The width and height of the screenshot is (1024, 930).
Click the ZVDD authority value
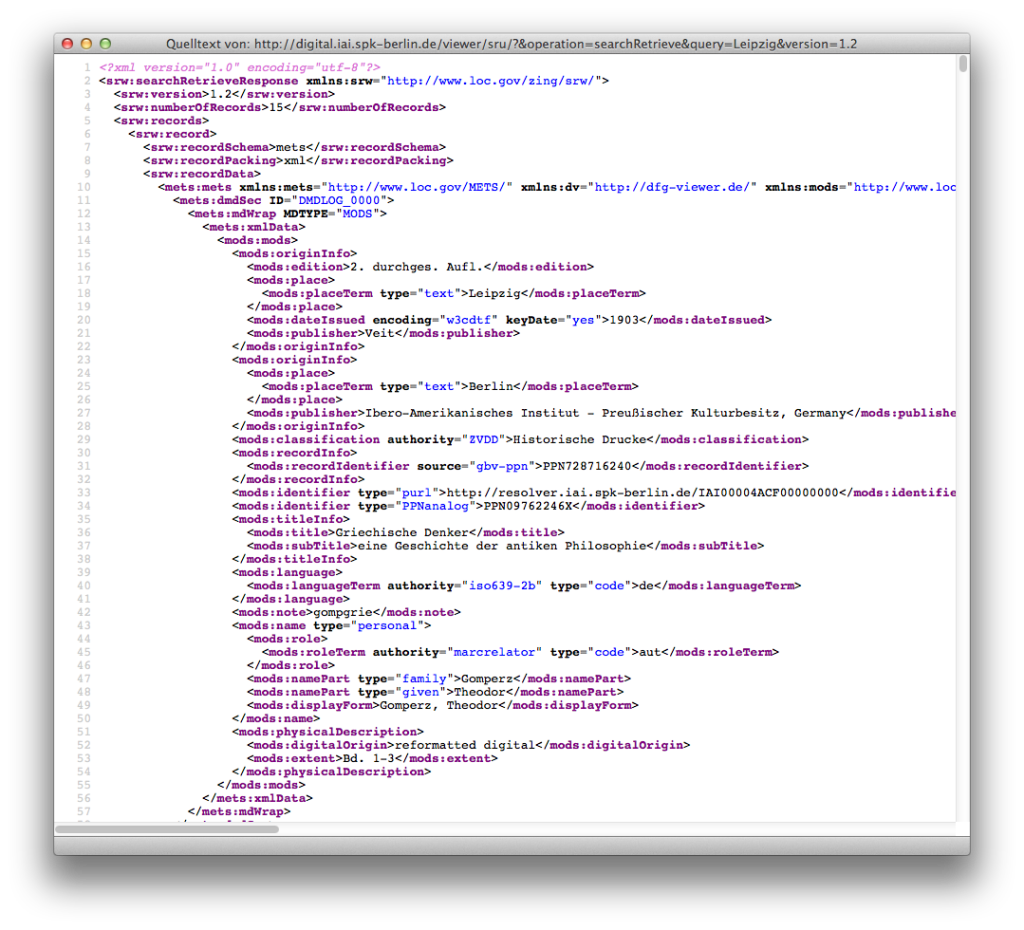click(483, 440)
